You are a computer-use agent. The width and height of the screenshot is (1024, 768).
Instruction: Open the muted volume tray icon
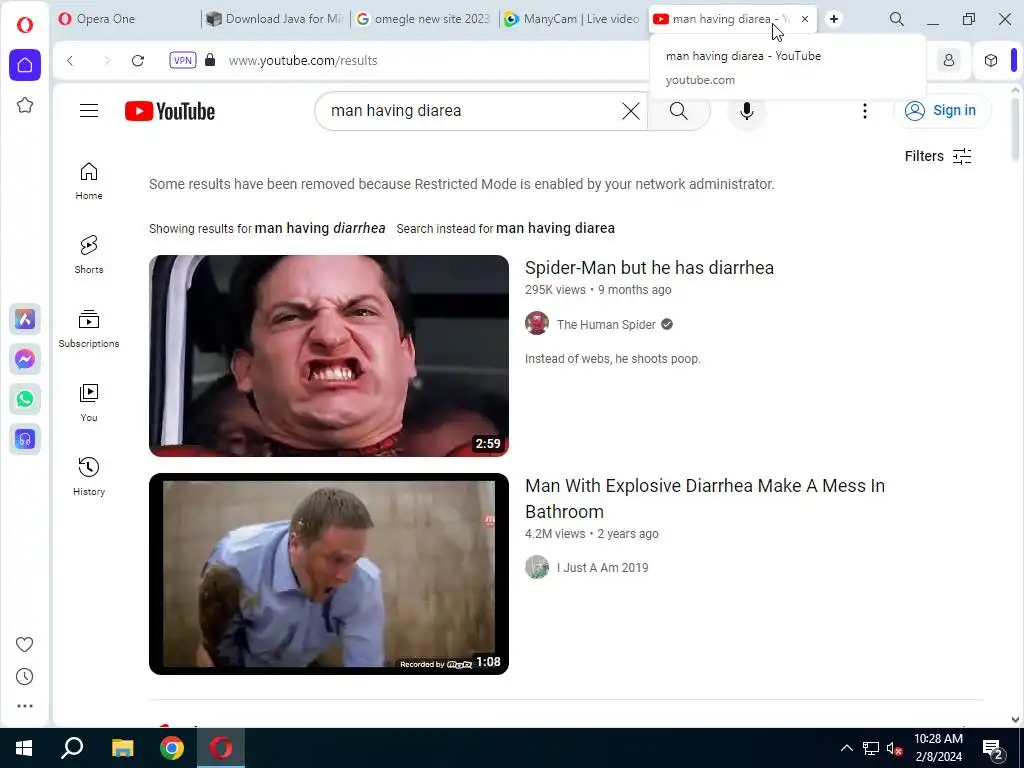(x=894, y=748)
